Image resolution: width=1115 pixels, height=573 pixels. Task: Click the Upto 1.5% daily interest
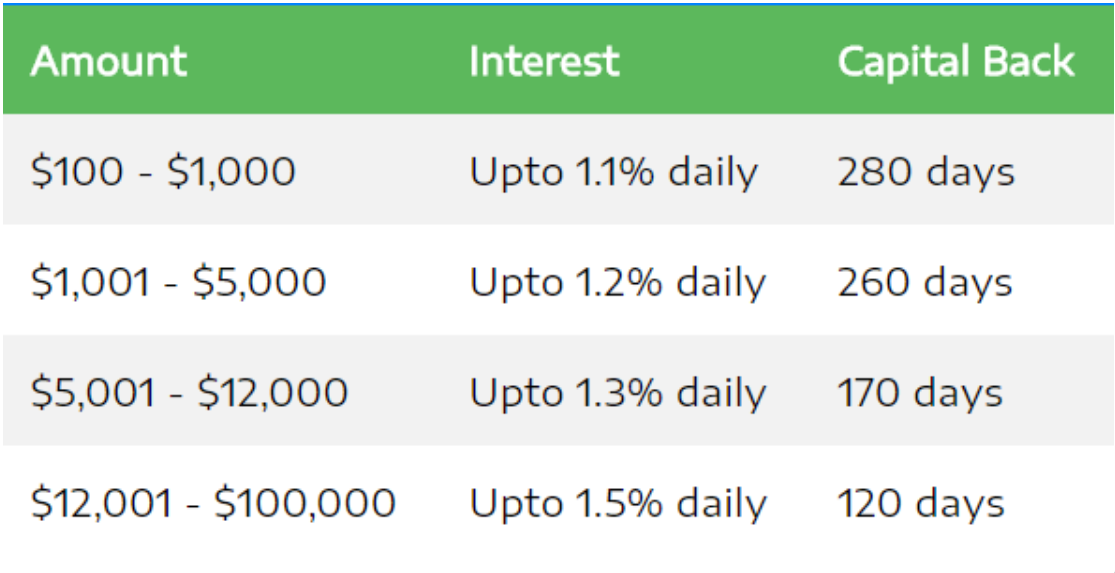pos(617,502)
